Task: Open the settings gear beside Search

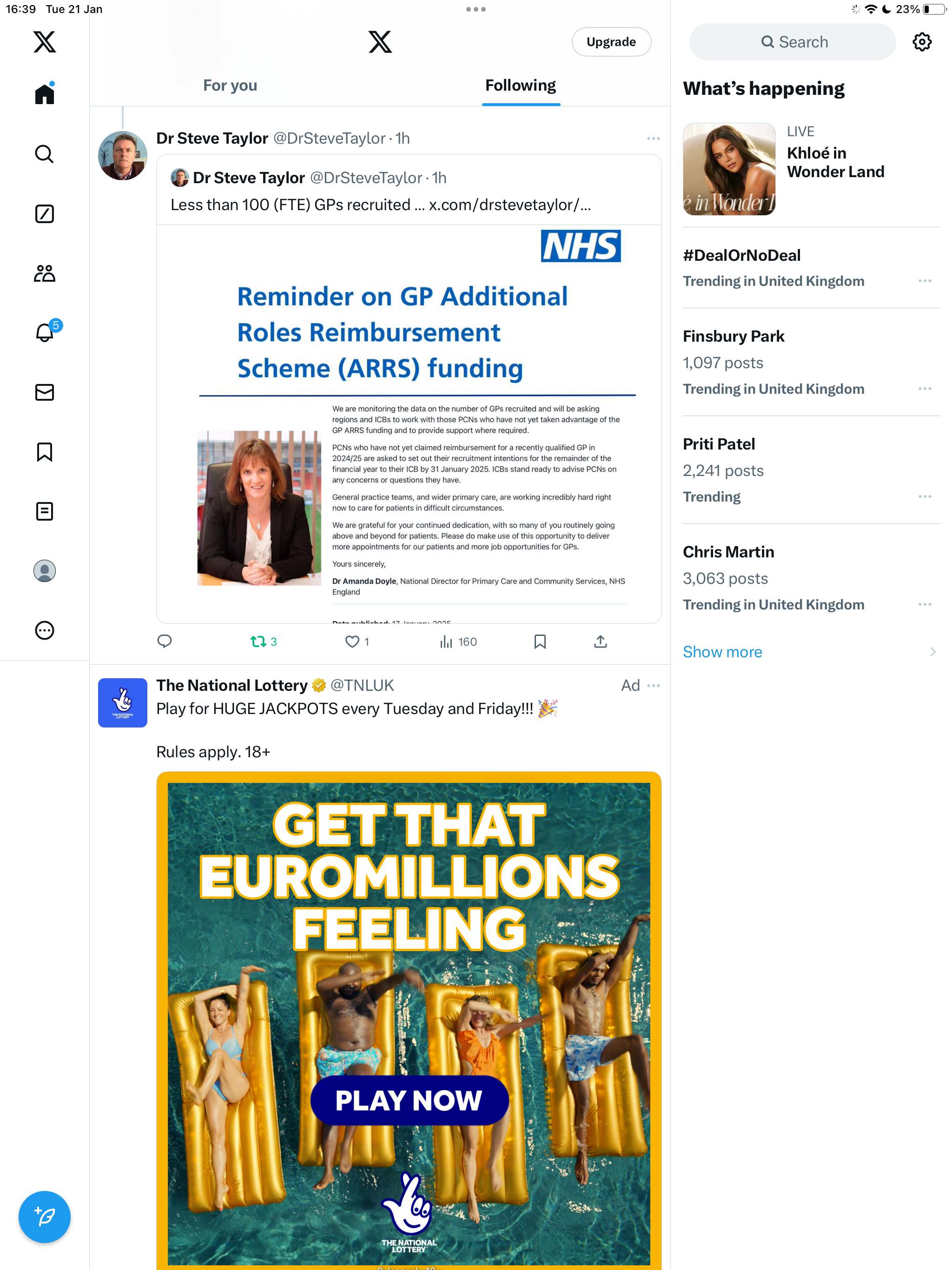Action: pyautogui.click(x=922, y=42)
